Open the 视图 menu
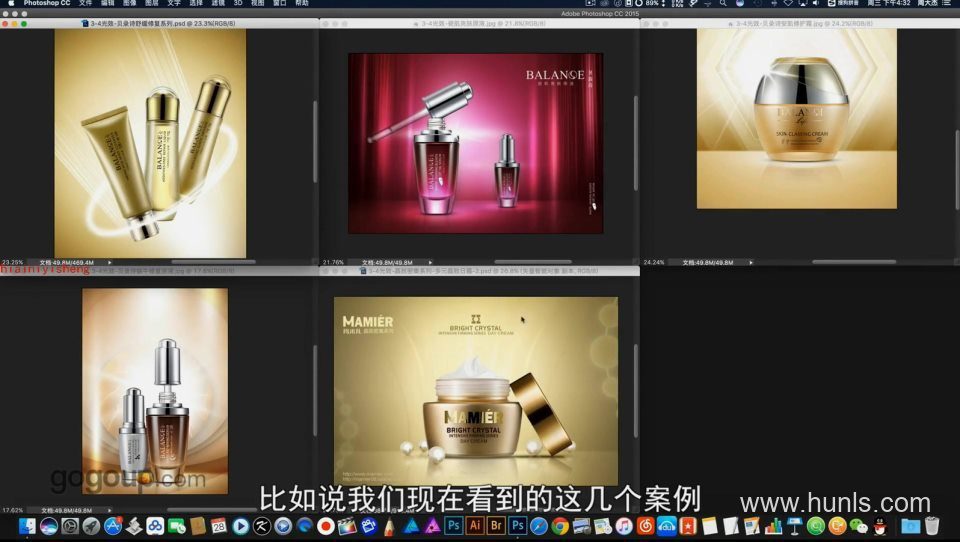 click(257, 3)
